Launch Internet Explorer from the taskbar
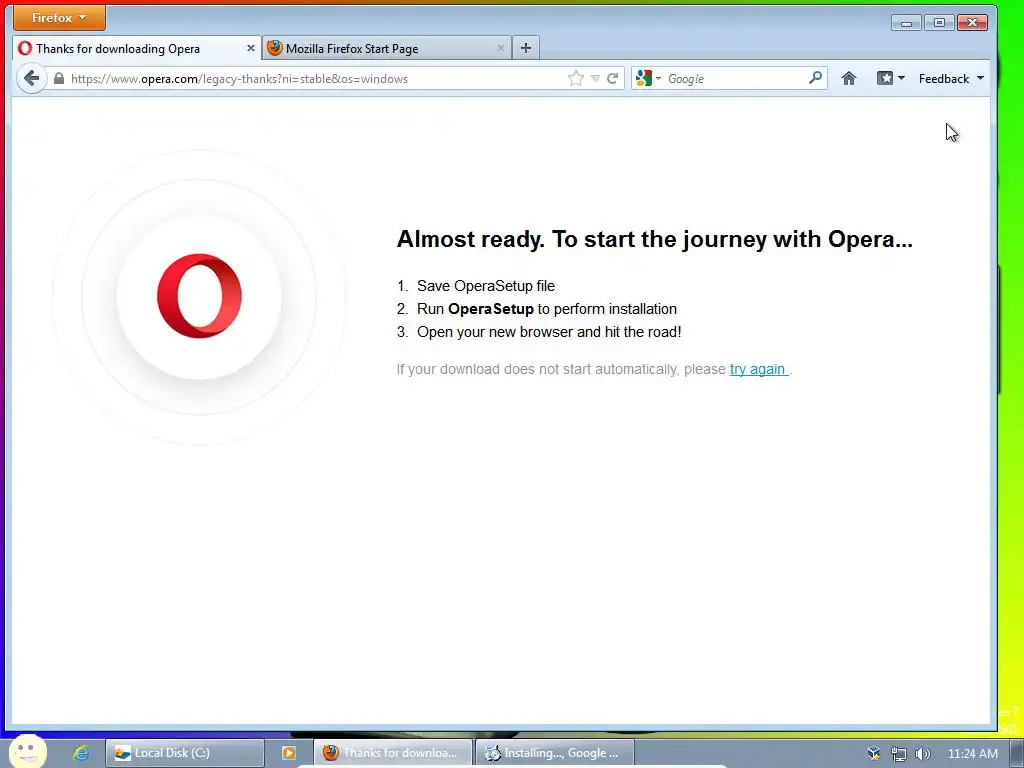Screen dimensions: 1024x768 click(80, 752)
